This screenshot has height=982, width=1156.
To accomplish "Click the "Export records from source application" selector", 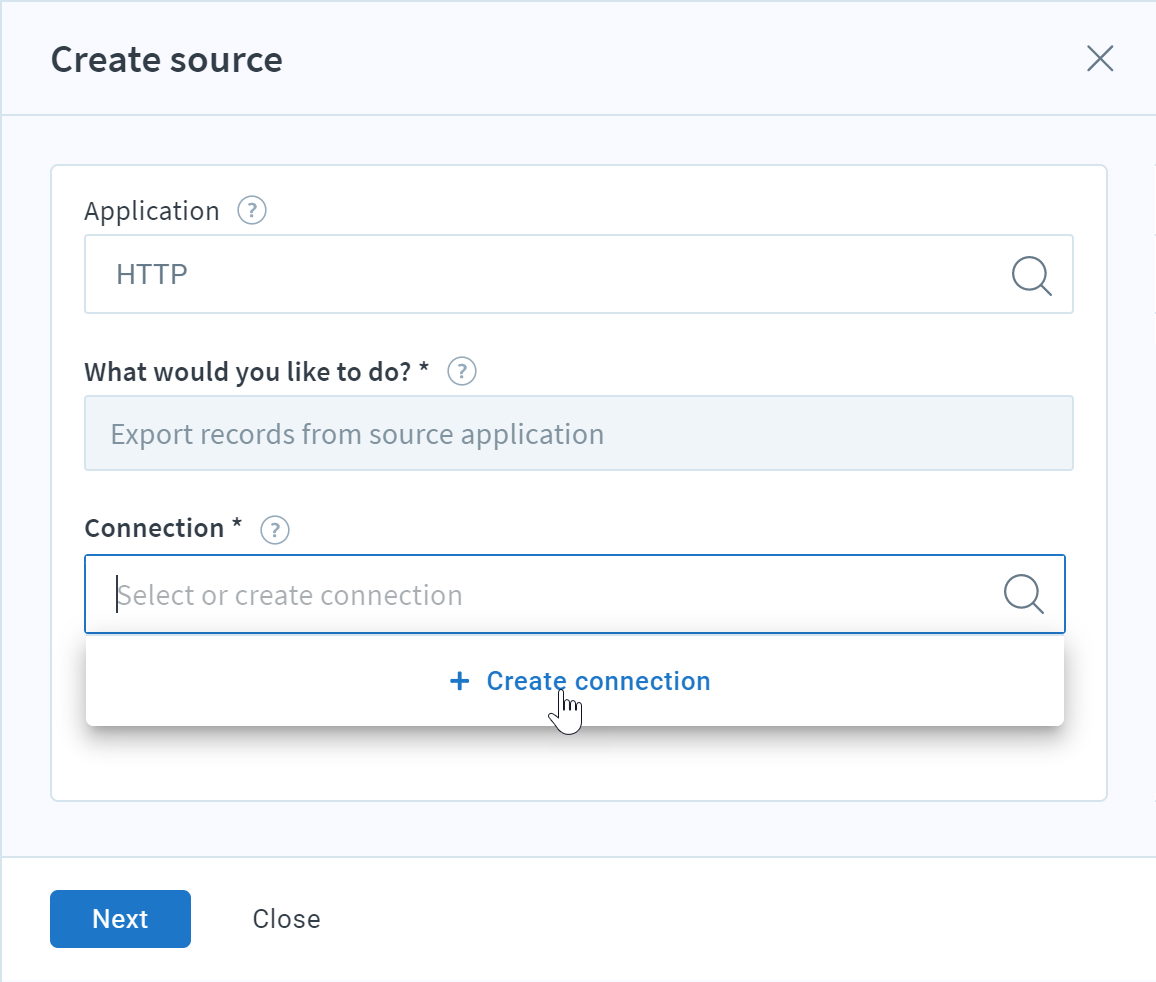I will (578, 433).
